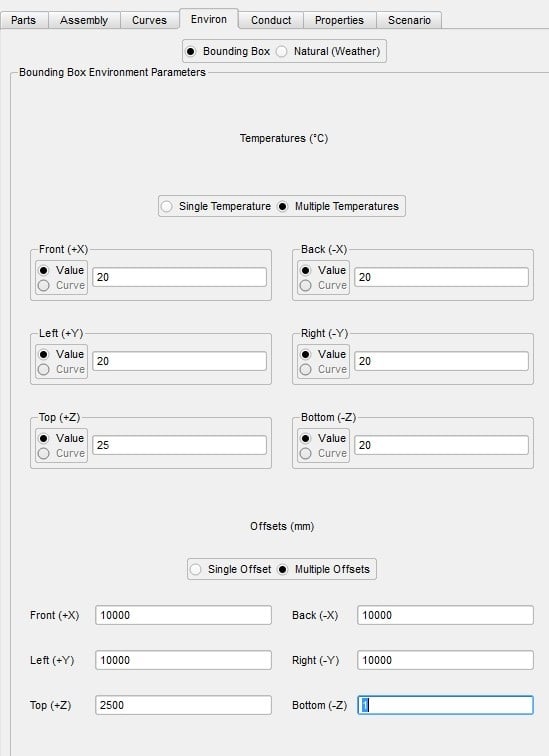The image size is (549, 756).
Task: Switch to the Properties tab
Action: point(339,20)
